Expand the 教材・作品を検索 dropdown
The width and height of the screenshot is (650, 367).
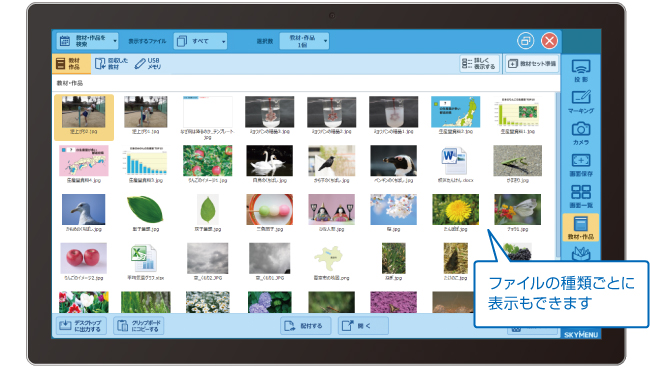pos(87,41)
